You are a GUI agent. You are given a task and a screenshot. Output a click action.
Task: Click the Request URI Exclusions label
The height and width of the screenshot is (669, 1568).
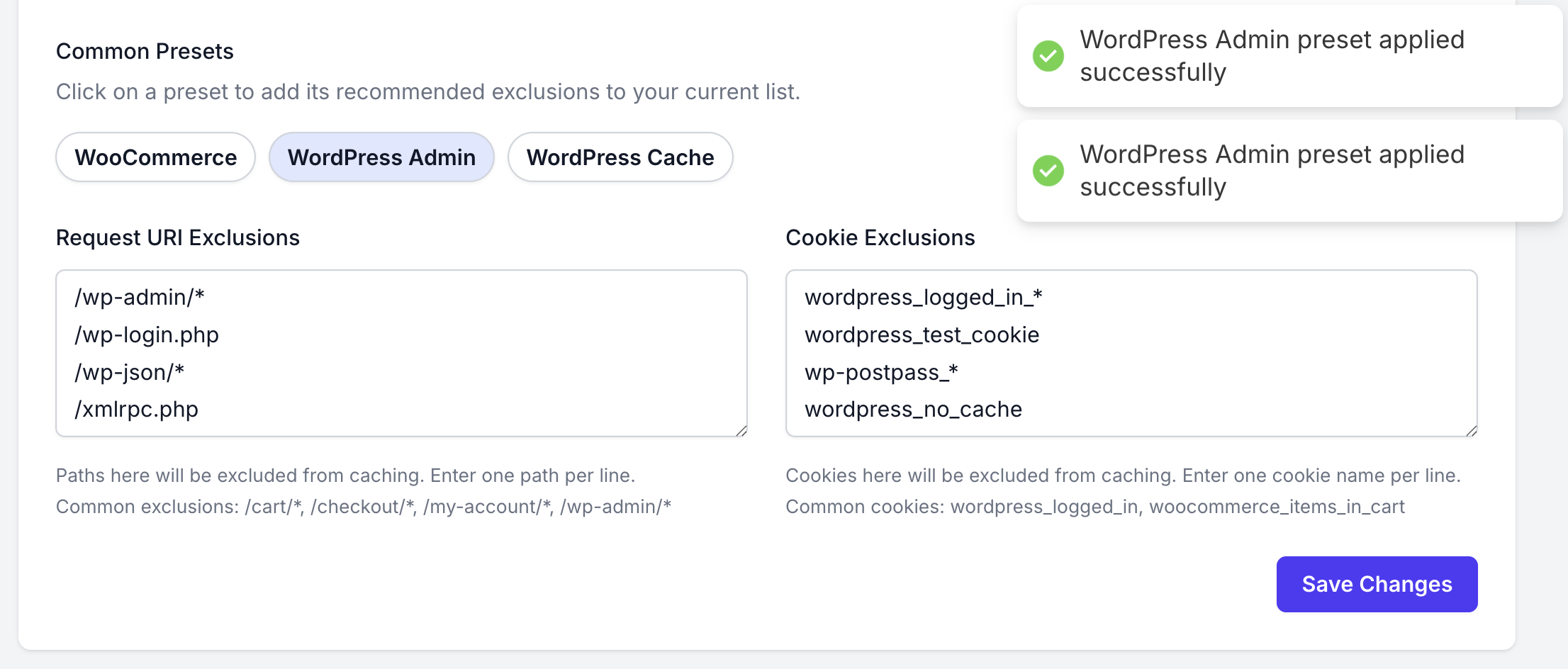(x=178, y=237)
